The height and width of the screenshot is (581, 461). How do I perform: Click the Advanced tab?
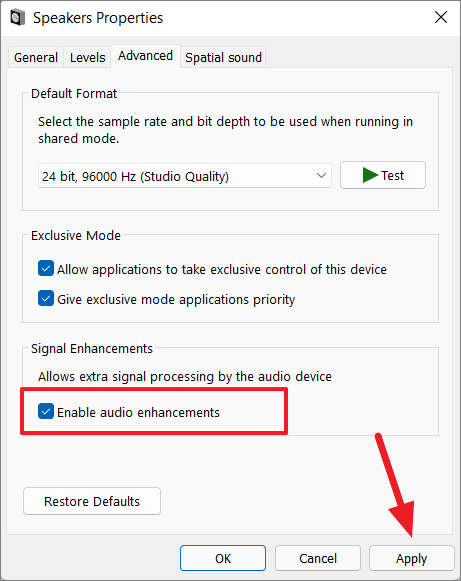145,56
